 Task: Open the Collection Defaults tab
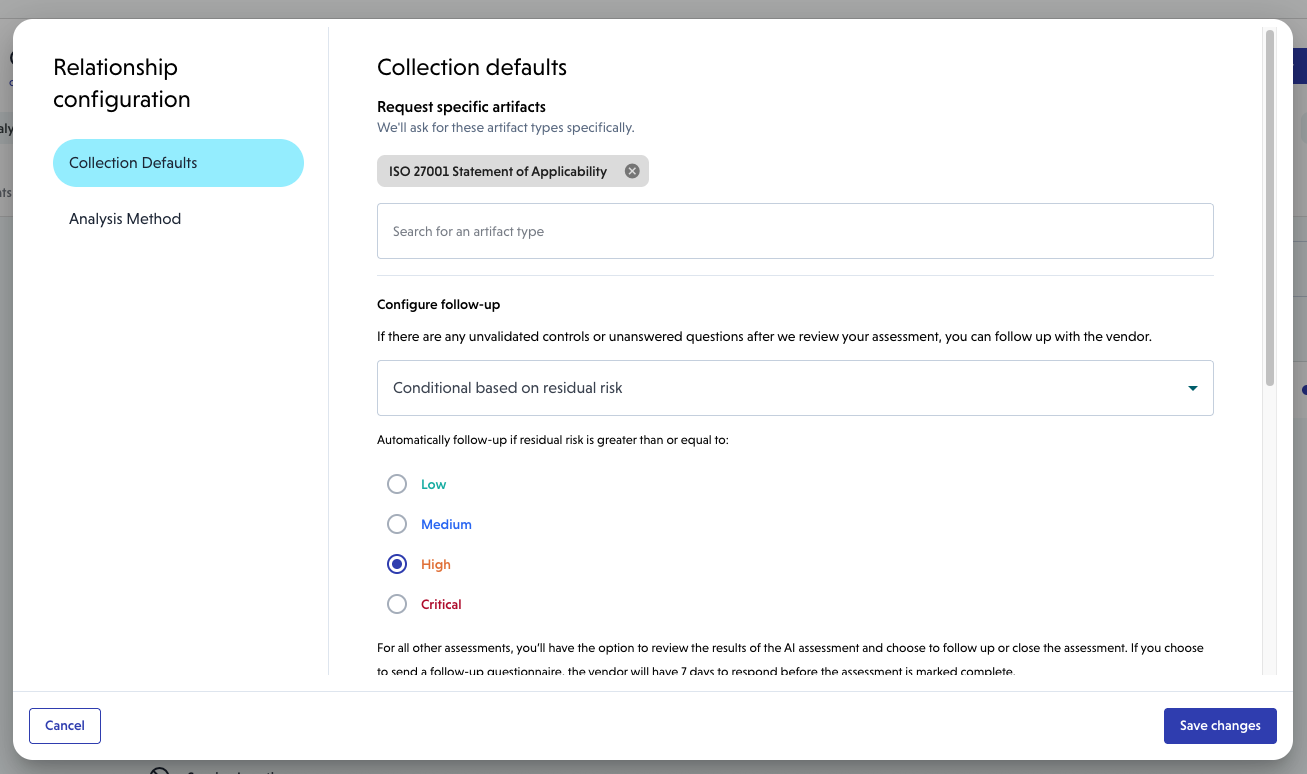(178, 163)
